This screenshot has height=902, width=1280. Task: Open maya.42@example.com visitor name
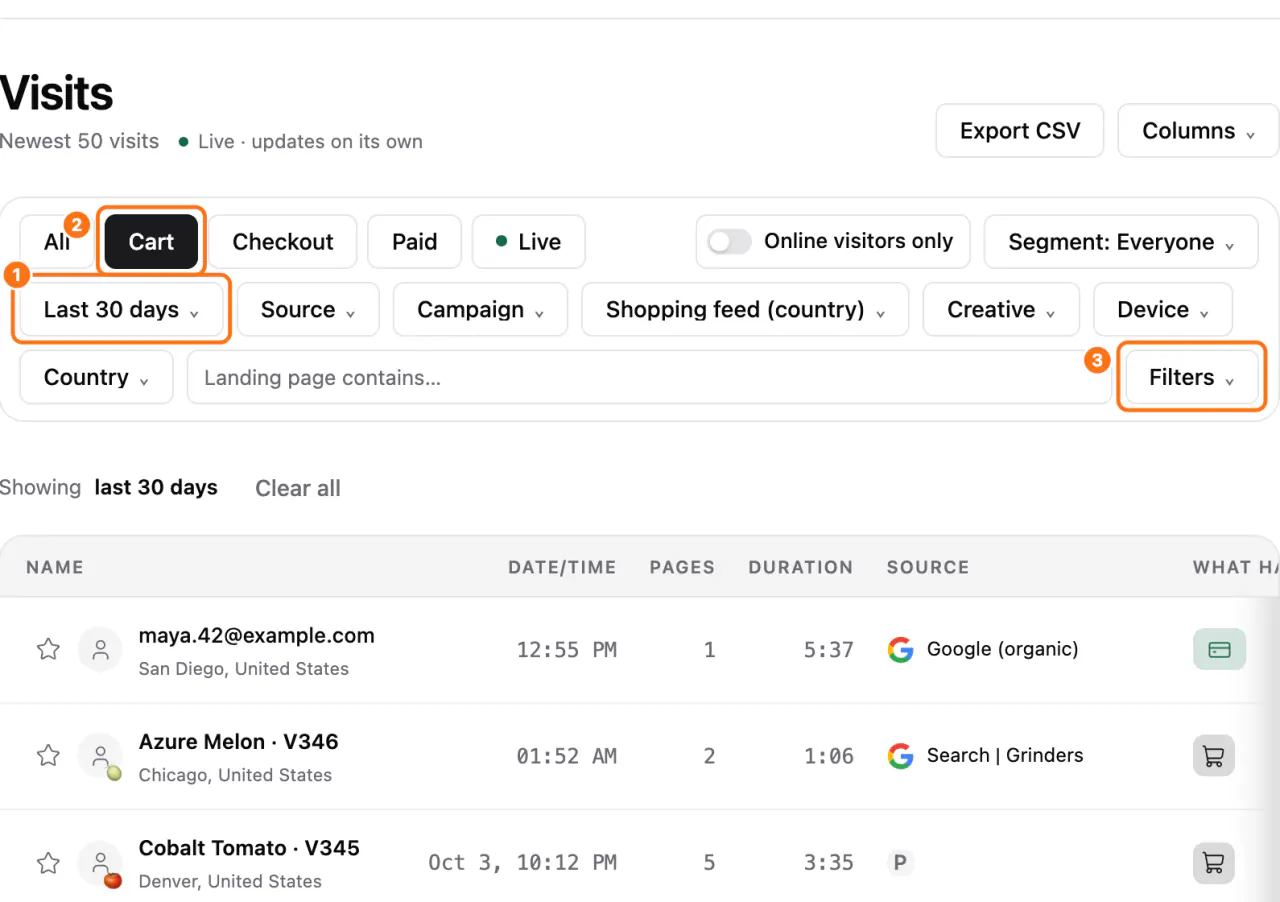point(257,636)
